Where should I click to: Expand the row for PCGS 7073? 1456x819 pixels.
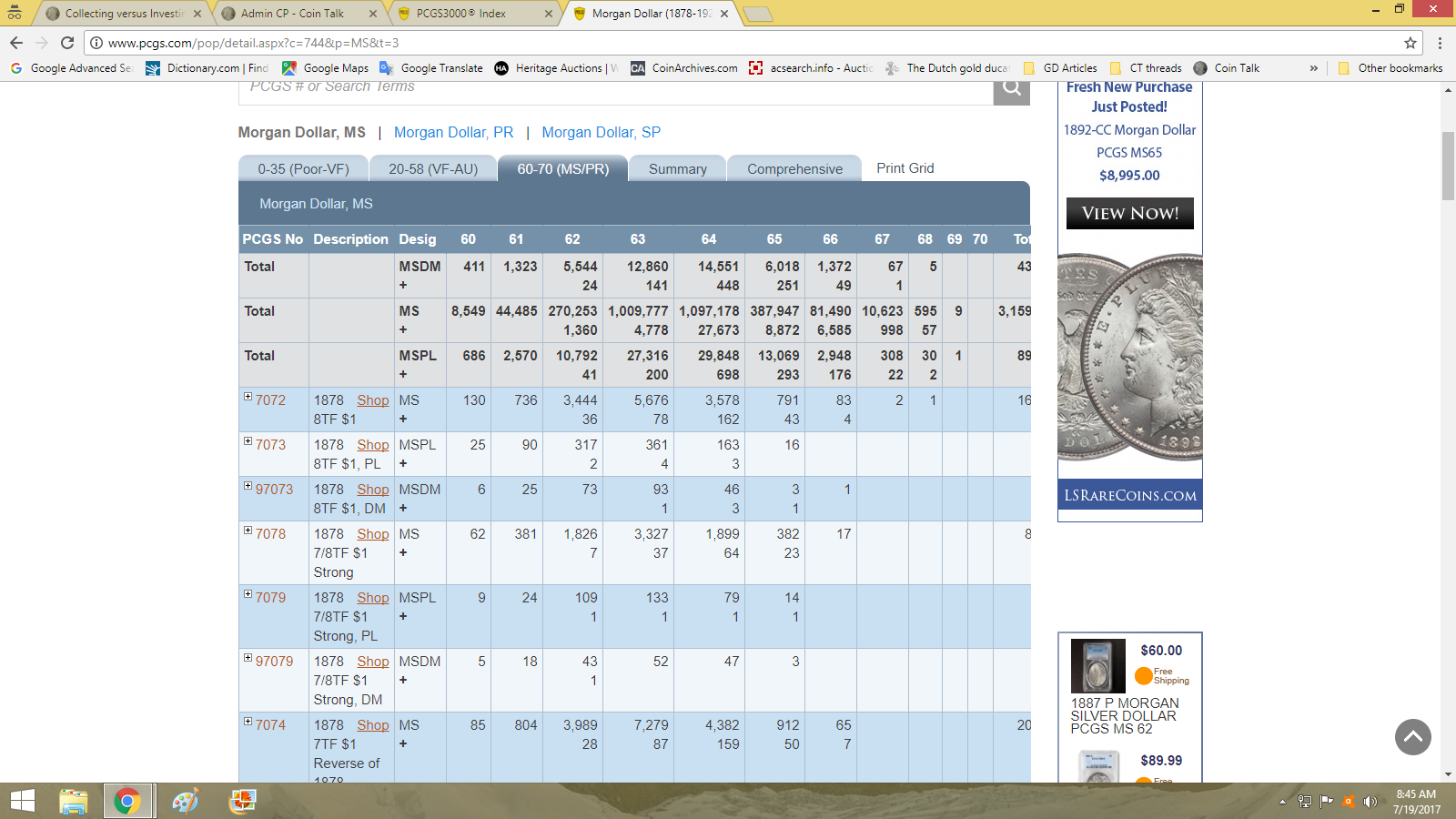pos(248,441)
